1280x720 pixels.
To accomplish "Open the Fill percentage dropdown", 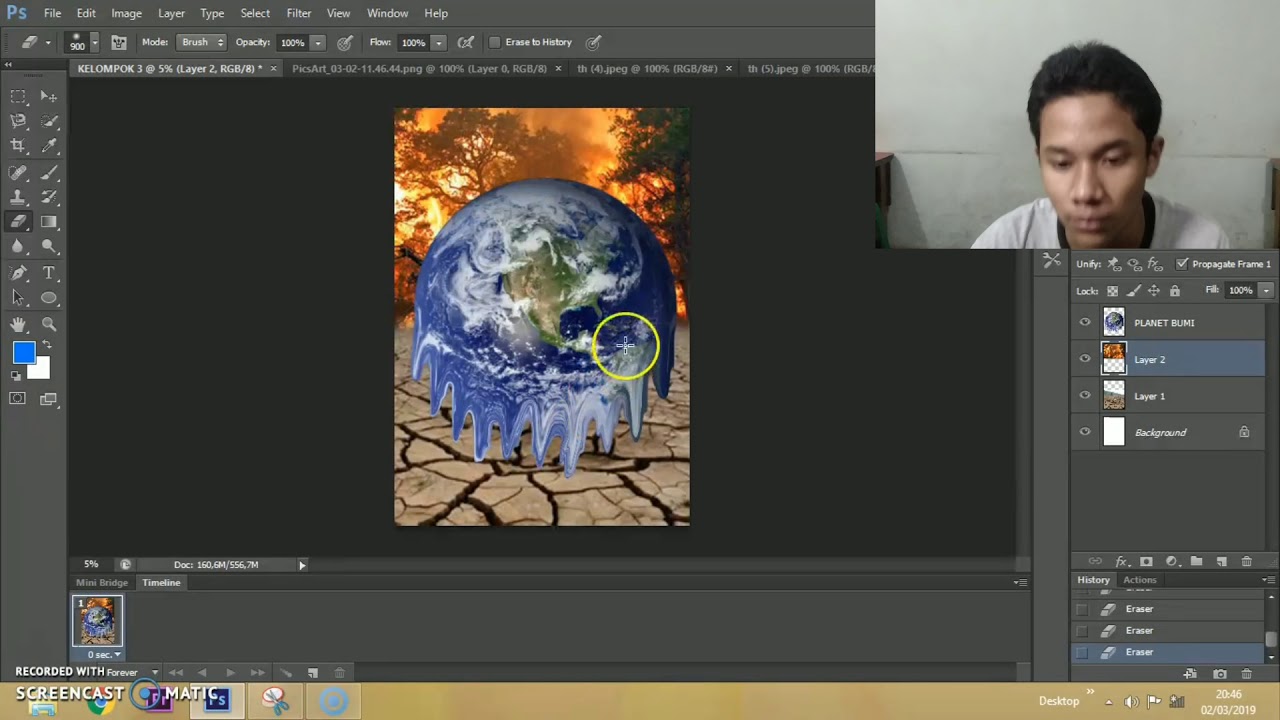I will pyautogui.click(x=1266, y=290).
